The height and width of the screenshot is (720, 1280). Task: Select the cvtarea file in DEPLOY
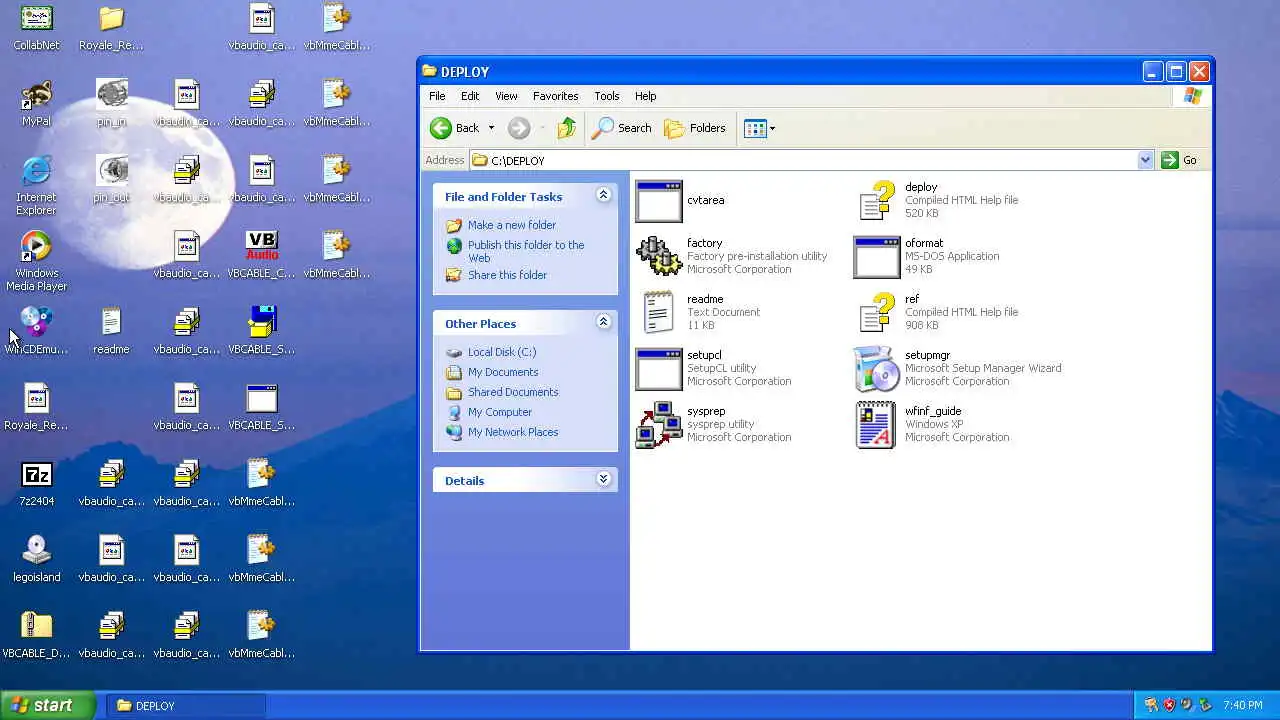tap(680, 201)
